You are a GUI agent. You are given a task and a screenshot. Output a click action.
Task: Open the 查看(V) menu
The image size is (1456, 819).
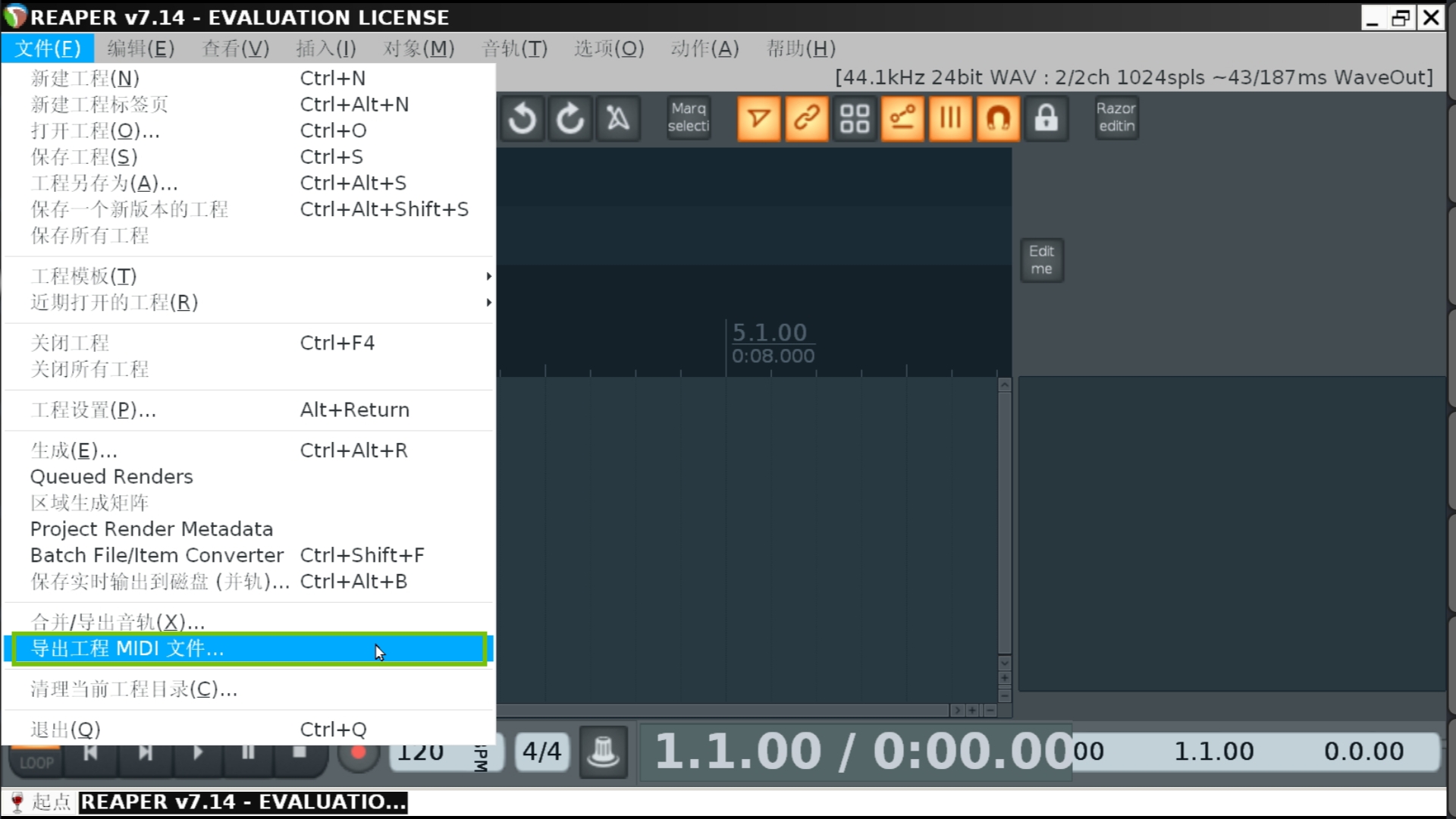click(236, 49)
